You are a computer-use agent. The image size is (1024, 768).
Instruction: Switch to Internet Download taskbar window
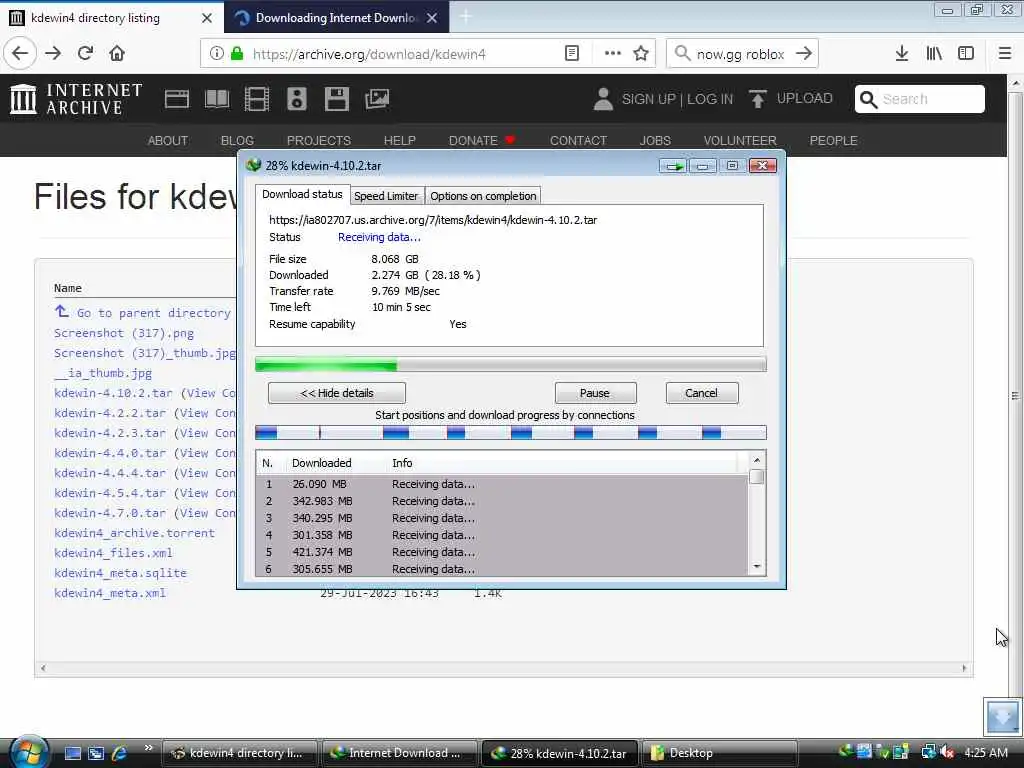tap(400, 753)
